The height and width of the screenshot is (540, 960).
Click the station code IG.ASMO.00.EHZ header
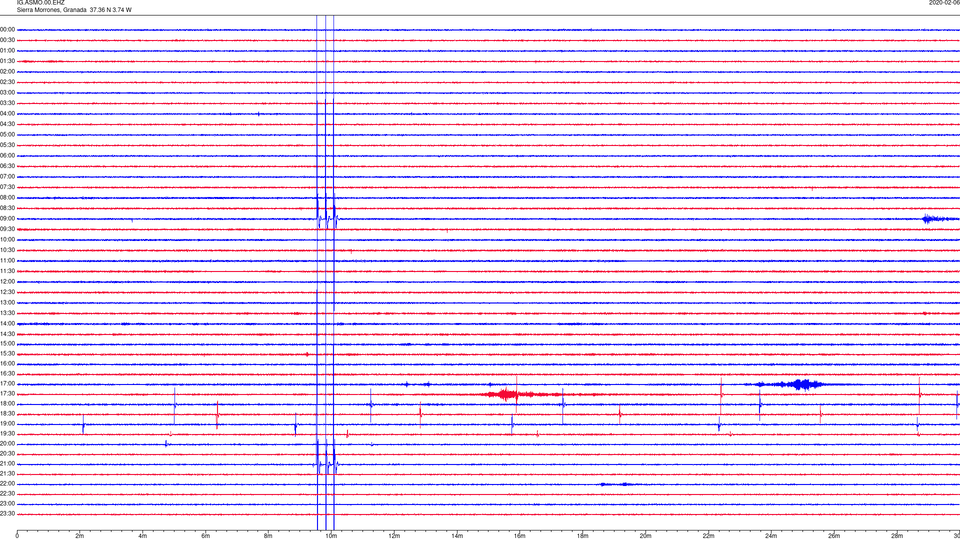tap(40, 3)
